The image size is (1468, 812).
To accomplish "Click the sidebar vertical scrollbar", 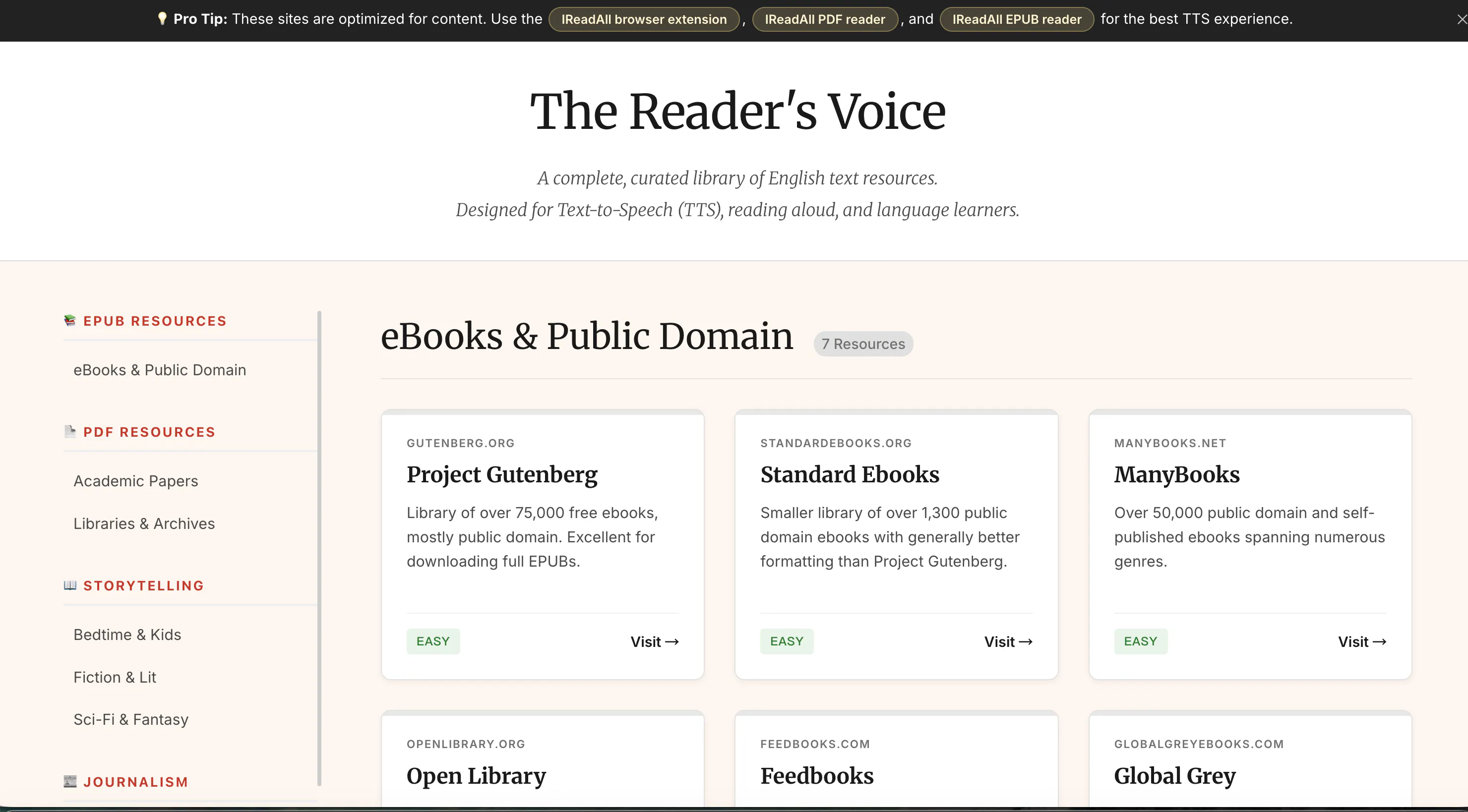I will [319, 548].
